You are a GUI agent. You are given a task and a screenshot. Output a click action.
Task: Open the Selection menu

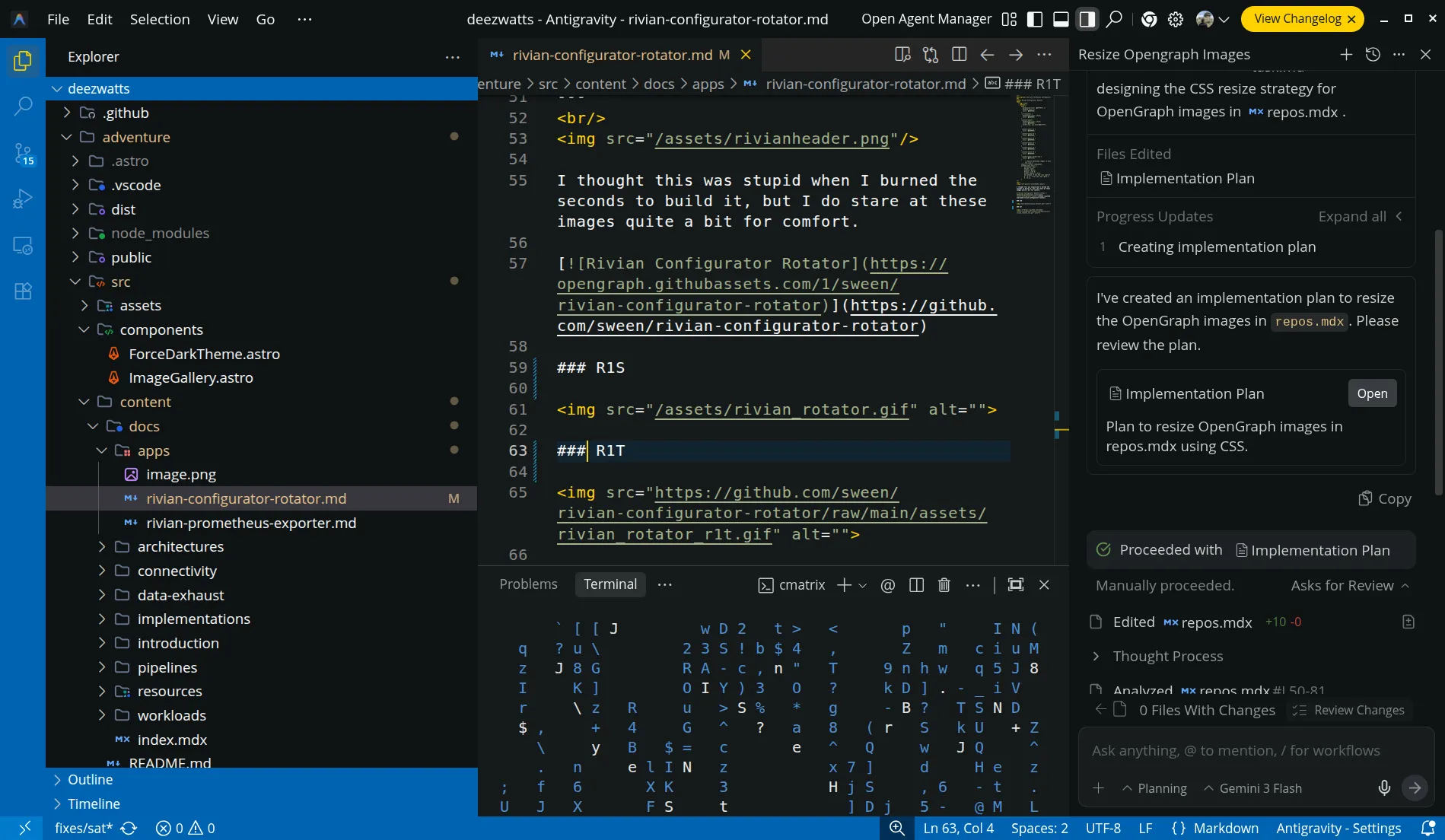click(x=159, y=20)
